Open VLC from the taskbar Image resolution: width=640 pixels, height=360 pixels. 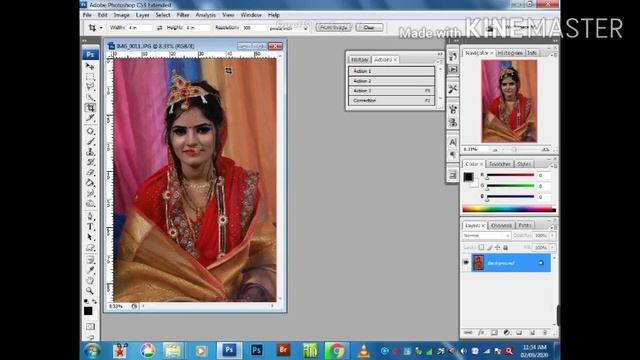(363, 351)
